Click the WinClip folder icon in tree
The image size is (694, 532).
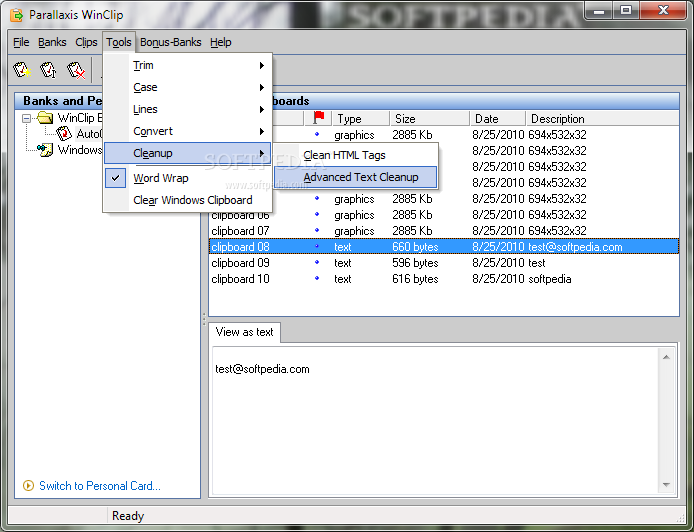point(45,118)
